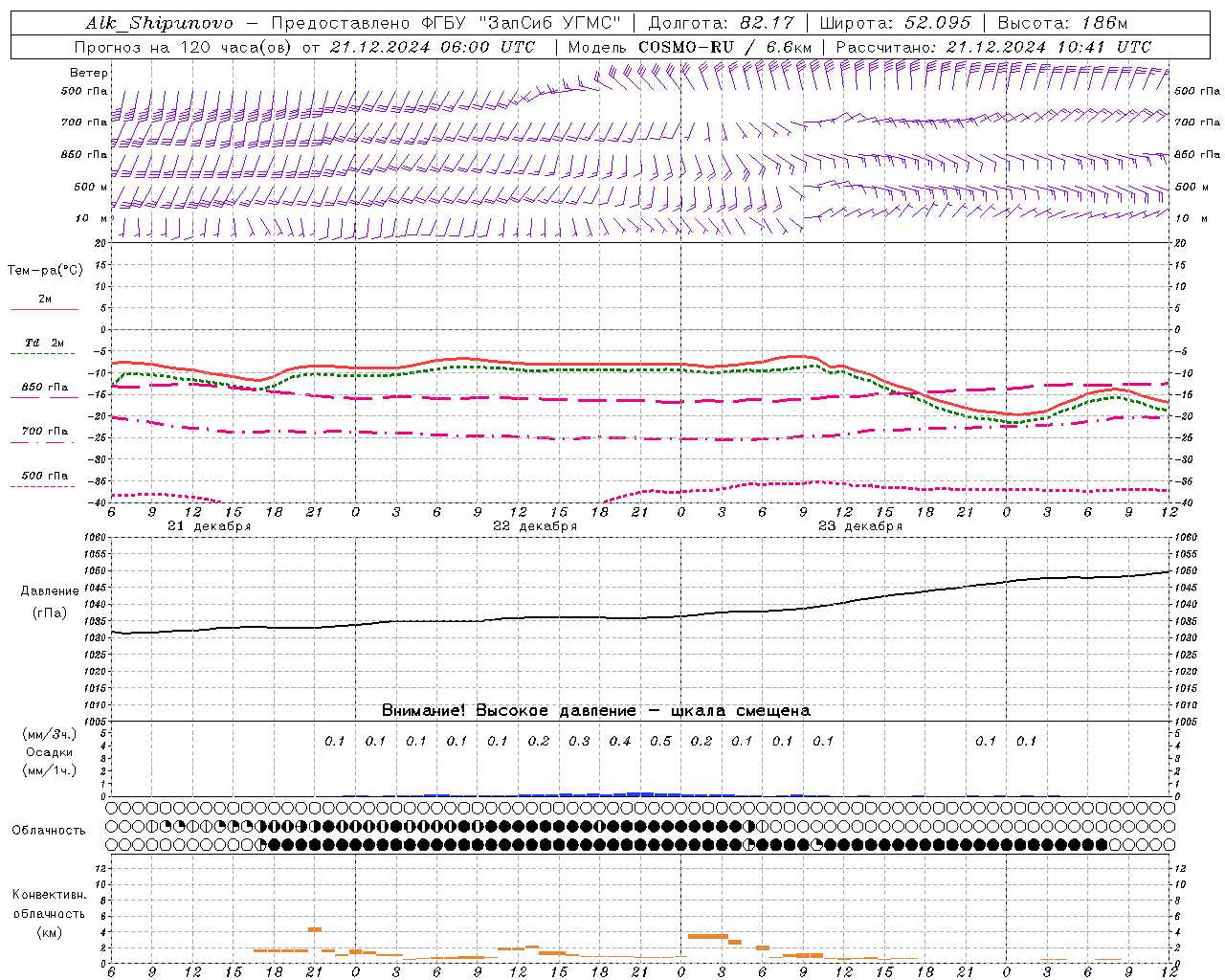Screen dimensions: 1225x980
Task: Click the blue 2м temperature legend line
Action: pyautogui.click(x=44, y=310)
